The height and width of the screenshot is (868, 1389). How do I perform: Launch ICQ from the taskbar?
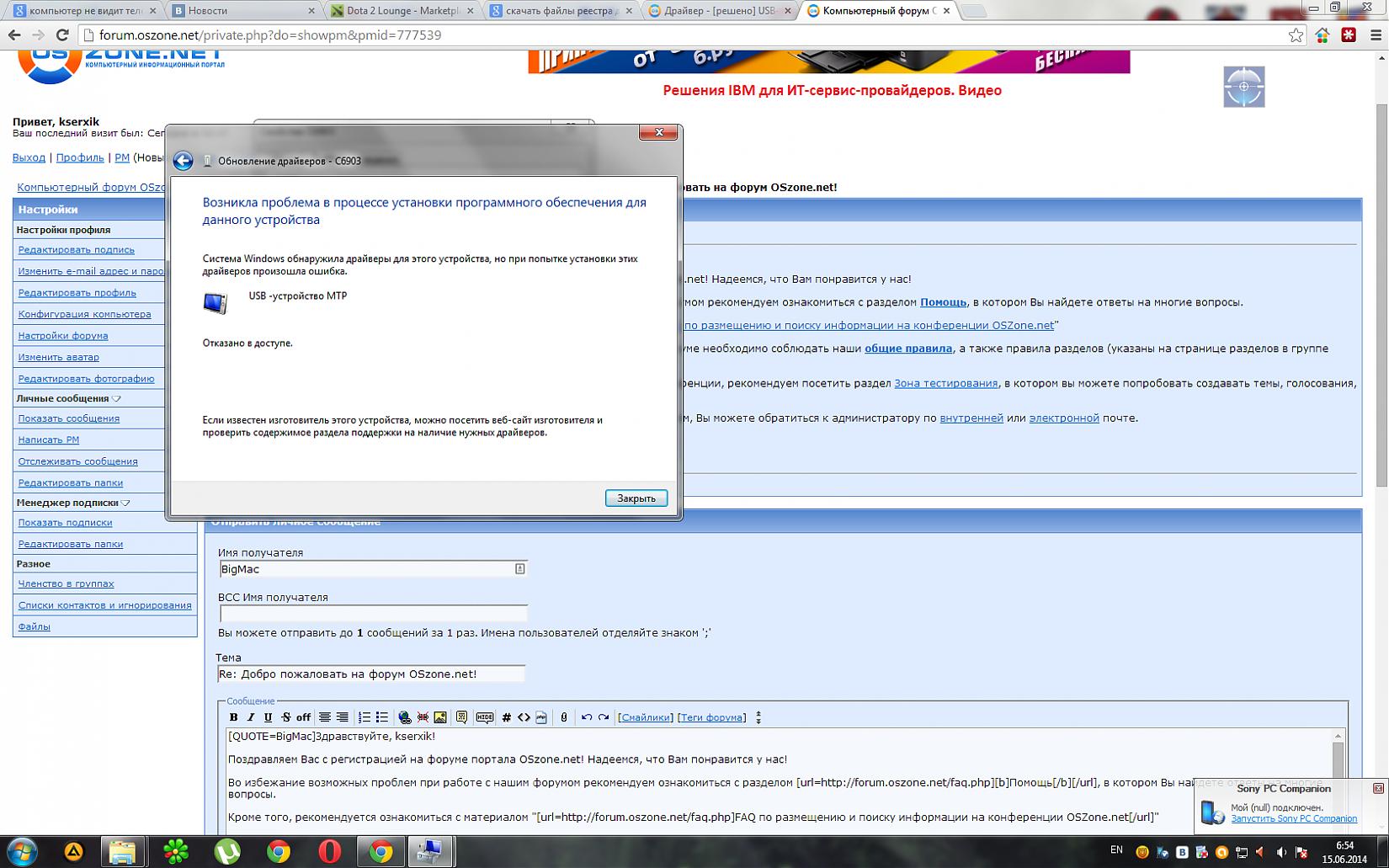[176, 852]
